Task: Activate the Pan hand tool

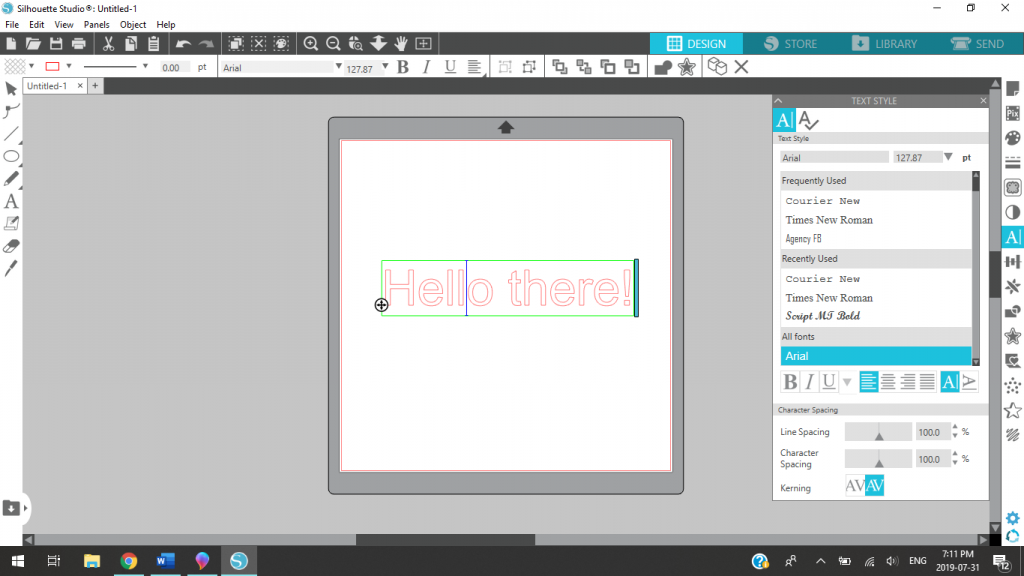Action: click(400, 44)
